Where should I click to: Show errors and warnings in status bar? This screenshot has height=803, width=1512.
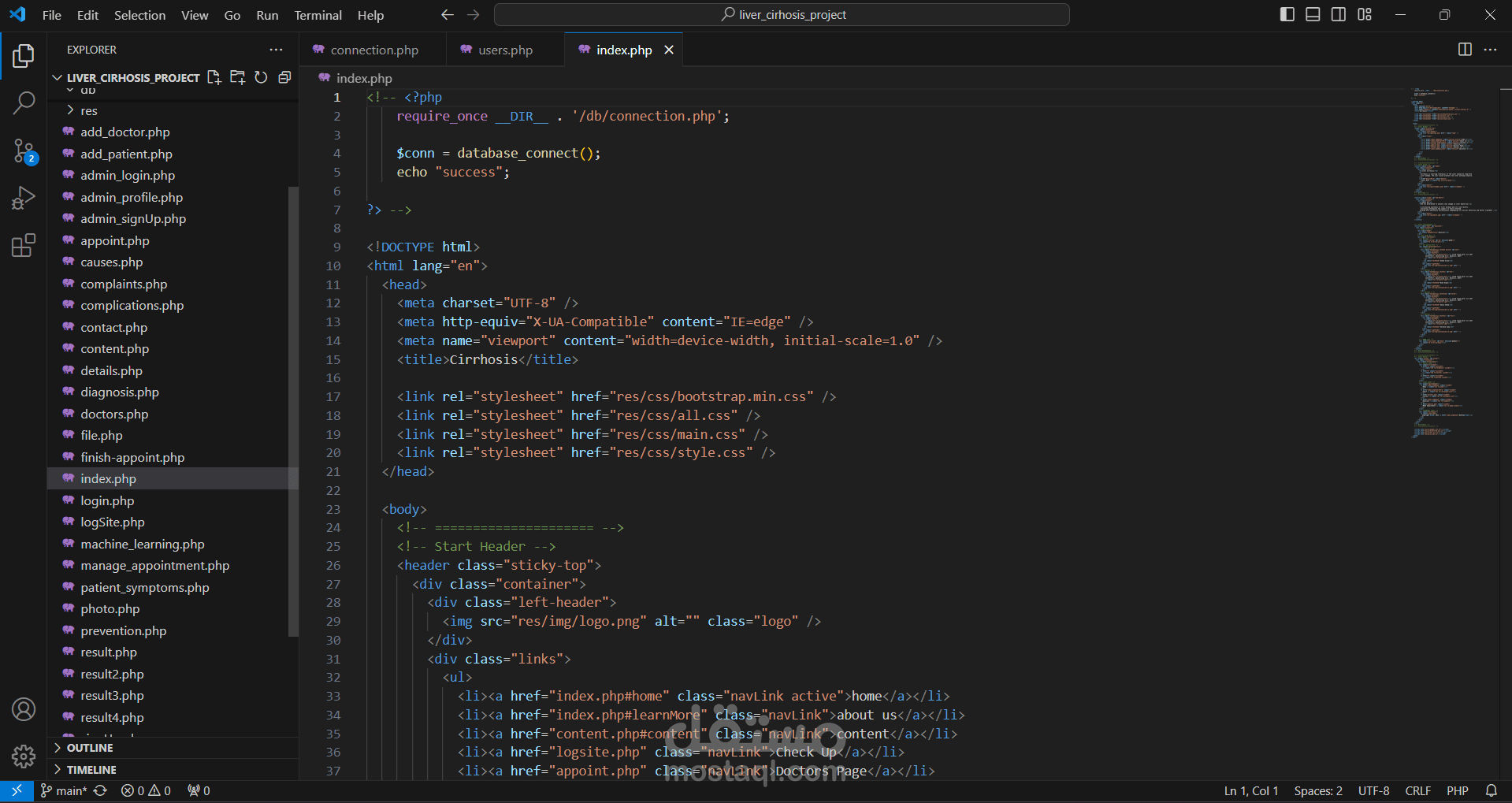[x=146, y=790]
